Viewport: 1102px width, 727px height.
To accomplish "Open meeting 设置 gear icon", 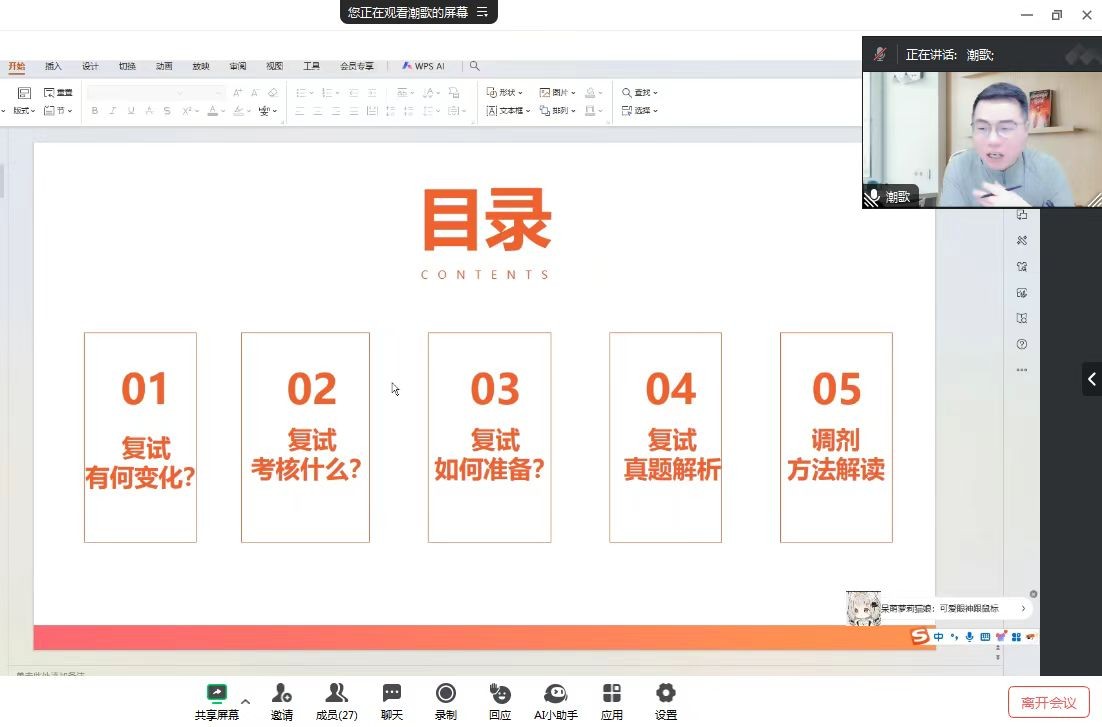I will point(666,693).
